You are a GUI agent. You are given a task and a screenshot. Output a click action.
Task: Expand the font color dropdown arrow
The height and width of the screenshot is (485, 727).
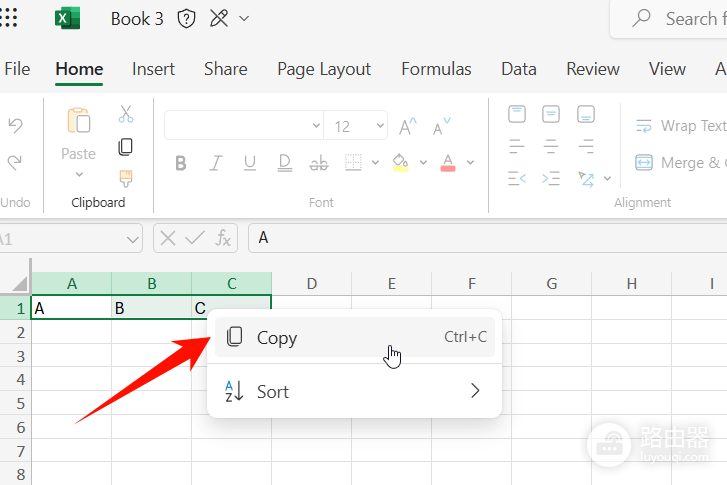click(471, 163)
